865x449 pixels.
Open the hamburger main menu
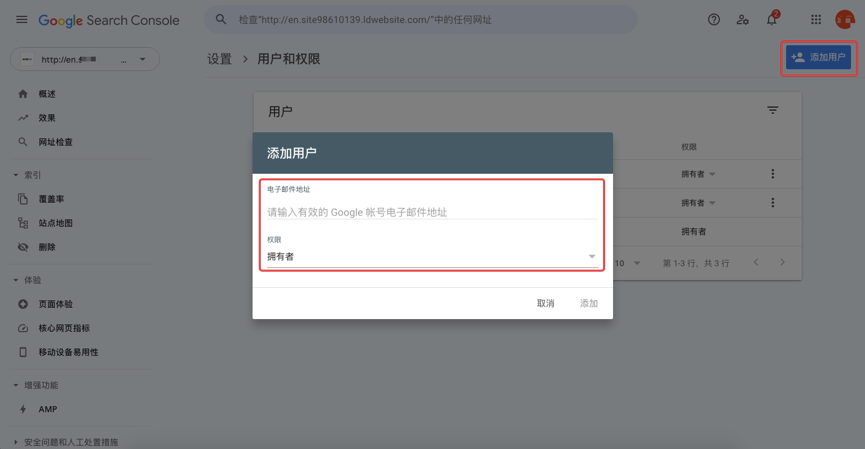pyautogui.click(x=22, y=20)
